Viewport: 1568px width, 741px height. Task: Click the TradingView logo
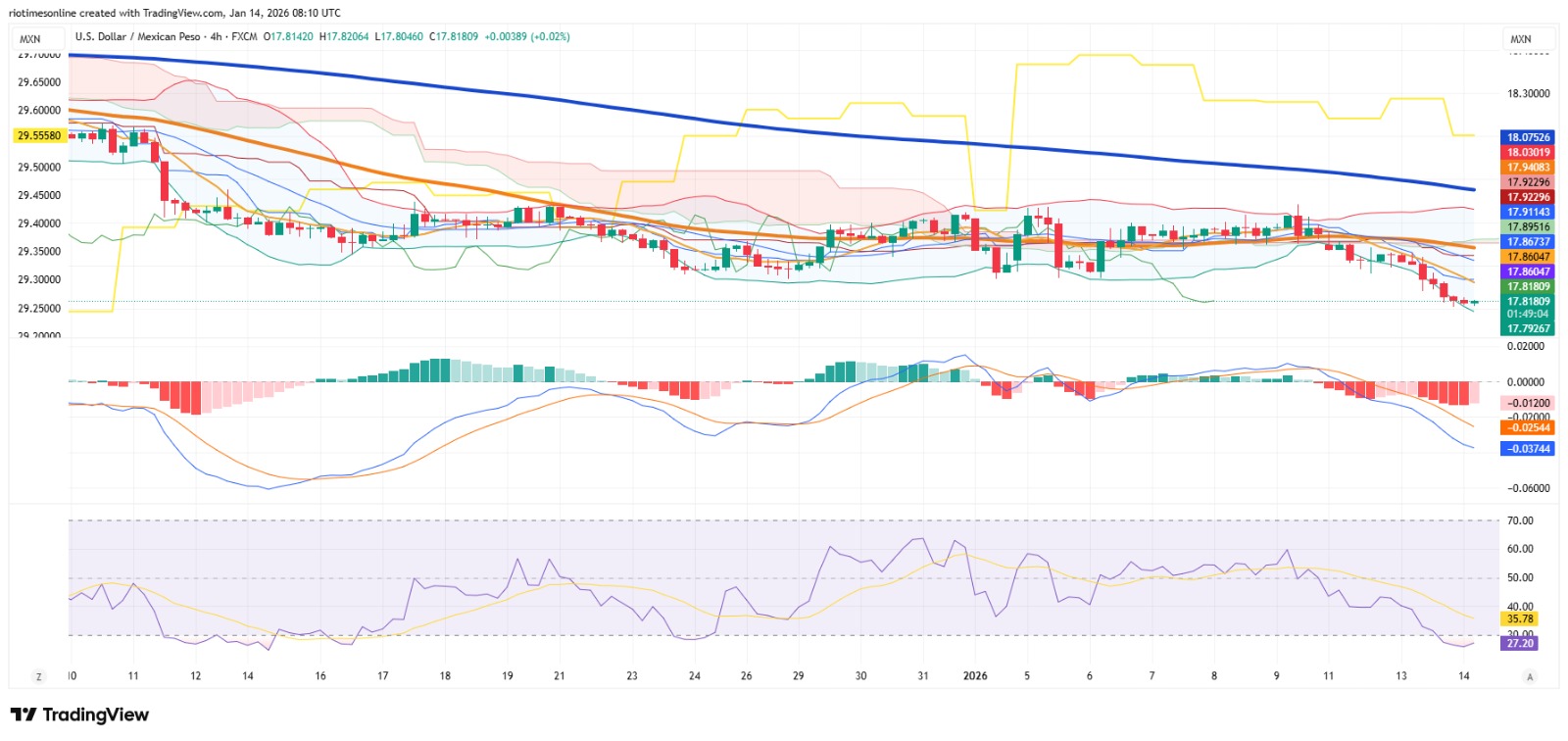[x=79, y=715]
